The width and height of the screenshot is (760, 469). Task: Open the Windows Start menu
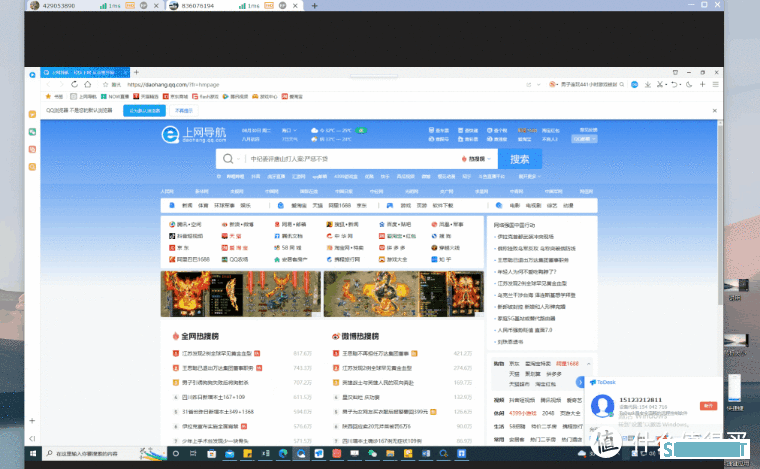click(33, 453)
